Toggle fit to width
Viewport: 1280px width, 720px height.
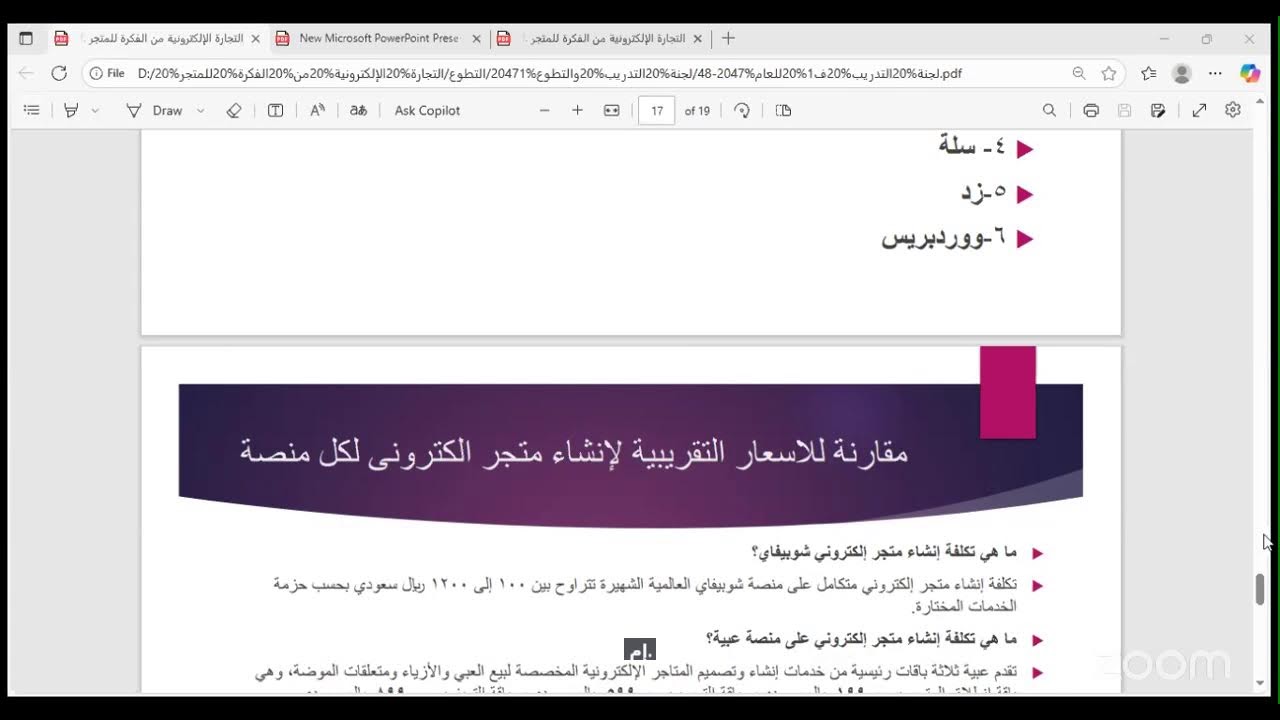[611, 110]
